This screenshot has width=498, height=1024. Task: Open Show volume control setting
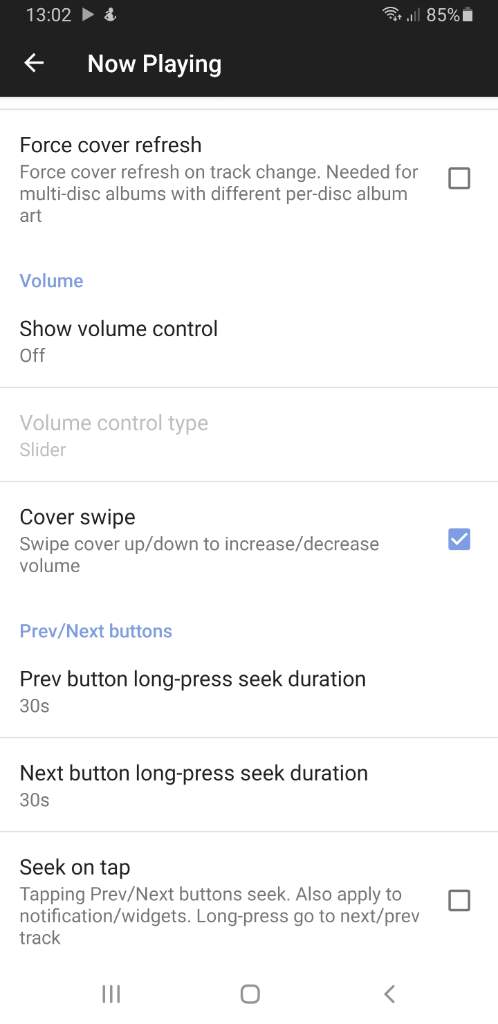coord(249,340)
